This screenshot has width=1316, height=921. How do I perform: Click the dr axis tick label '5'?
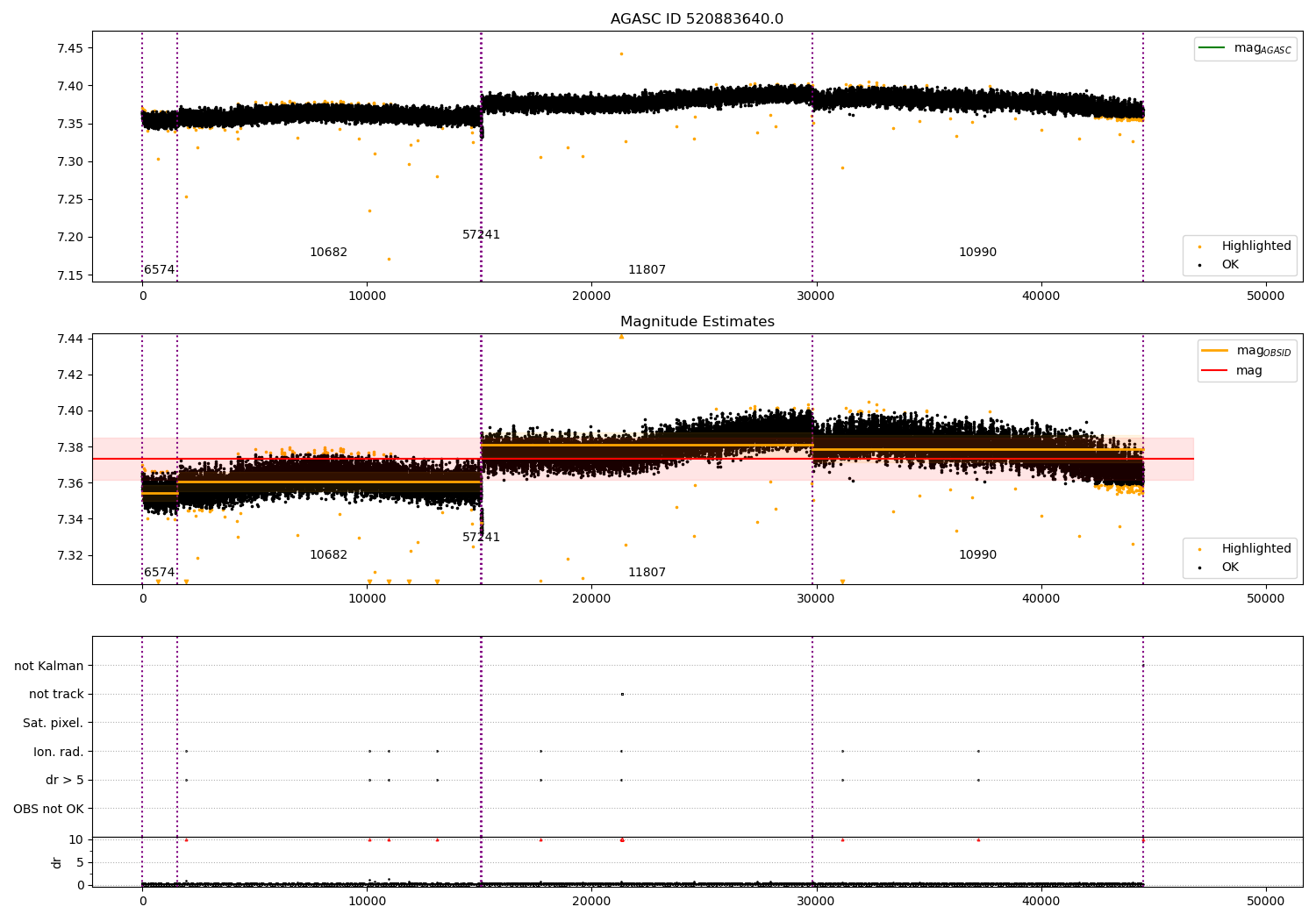click(80, 862)
